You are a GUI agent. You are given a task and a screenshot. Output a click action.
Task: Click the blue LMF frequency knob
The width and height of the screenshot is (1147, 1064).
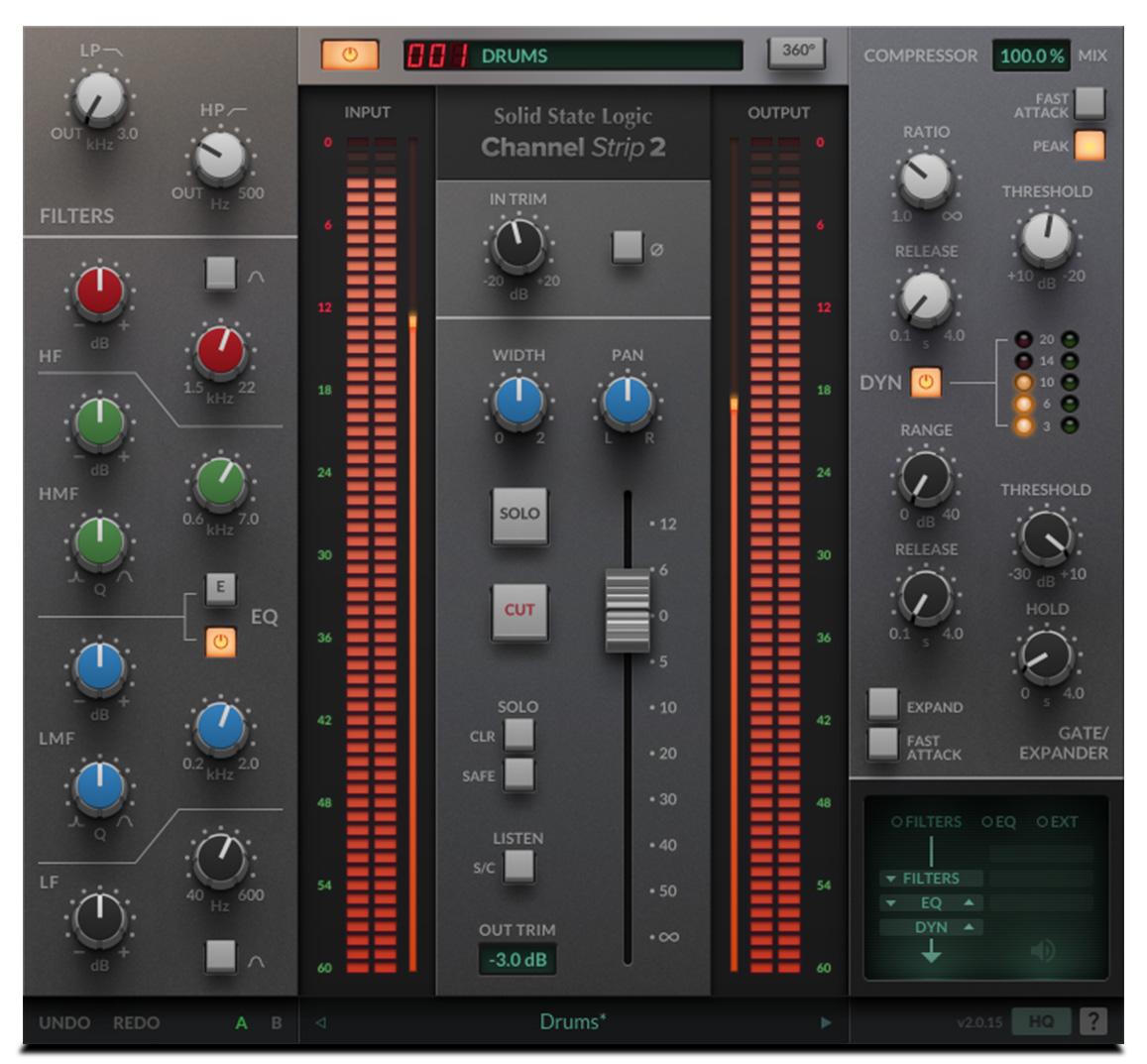pos(219,727)
